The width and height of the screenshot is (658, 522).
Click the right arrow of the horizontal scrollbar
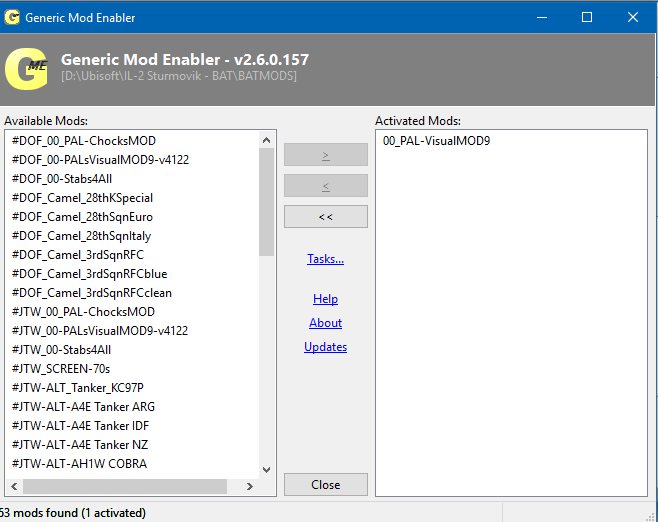[250, 486]
